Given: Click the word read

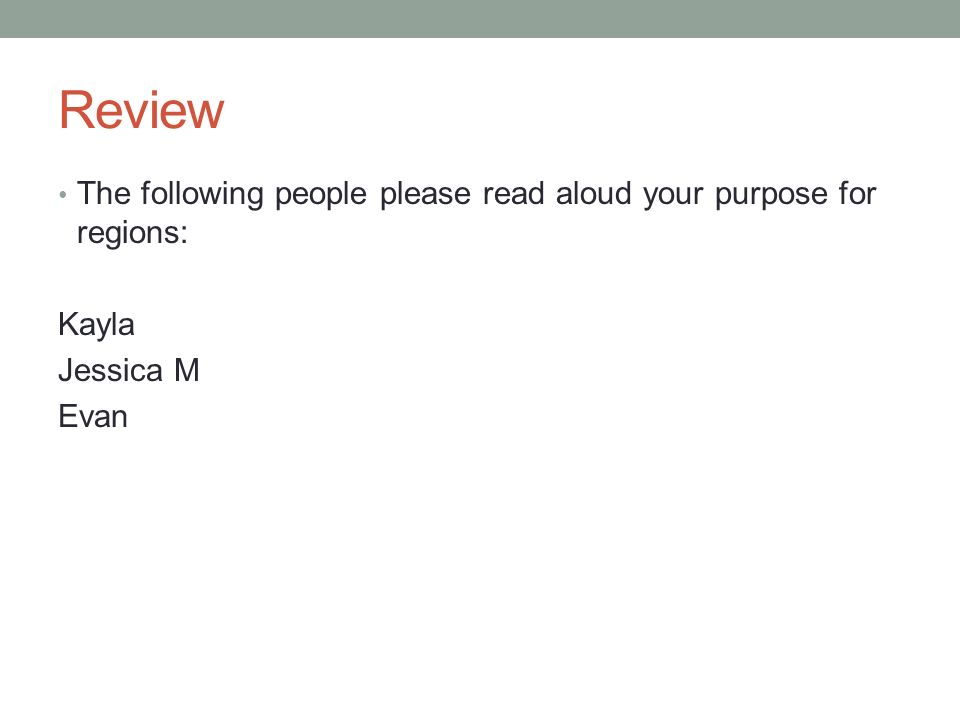Looking at the screenshot, I should [x=513, y=193].
